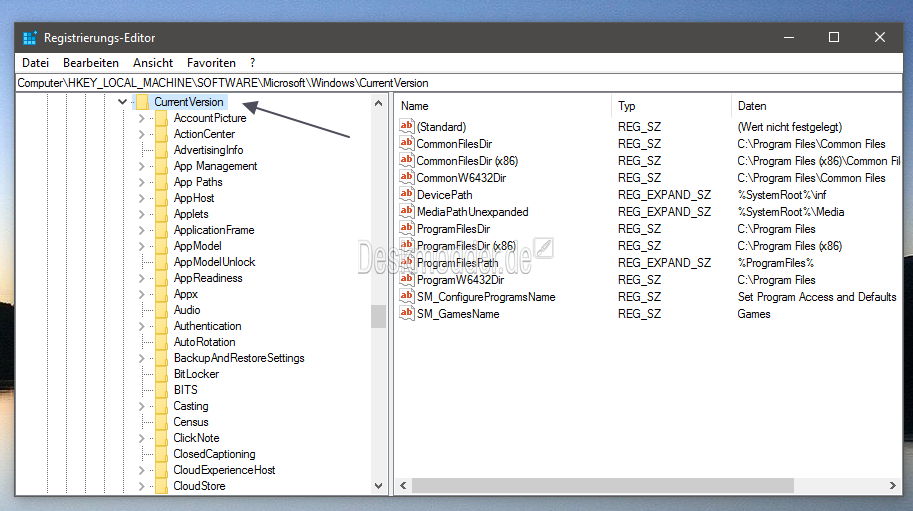Click the tree scroll down arrow

[x=378, y=485]
